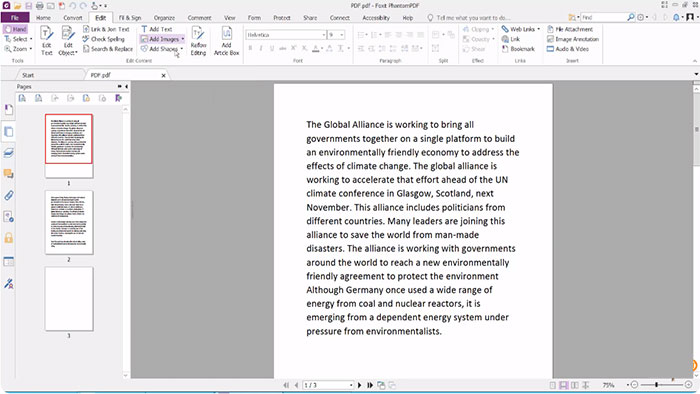Switch to the Organize tab
700x394 pixels.
coord(164,17)
